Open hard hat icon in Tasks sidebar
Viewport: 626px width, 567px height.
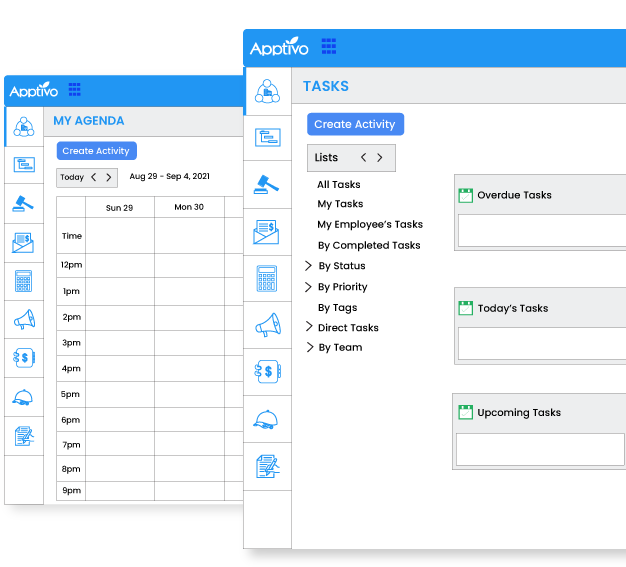click(x=266, y=419)
